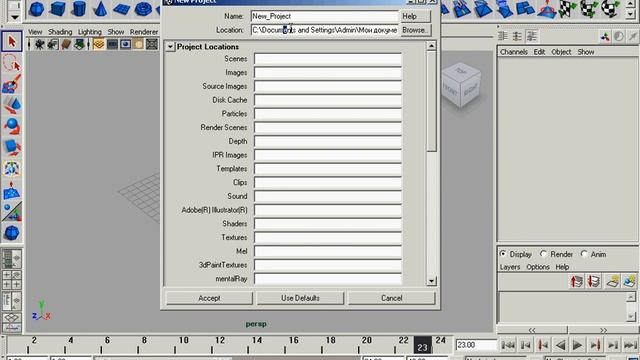
Task: Click the new layer icon in Layer Editor
Action: click(612, 281)
